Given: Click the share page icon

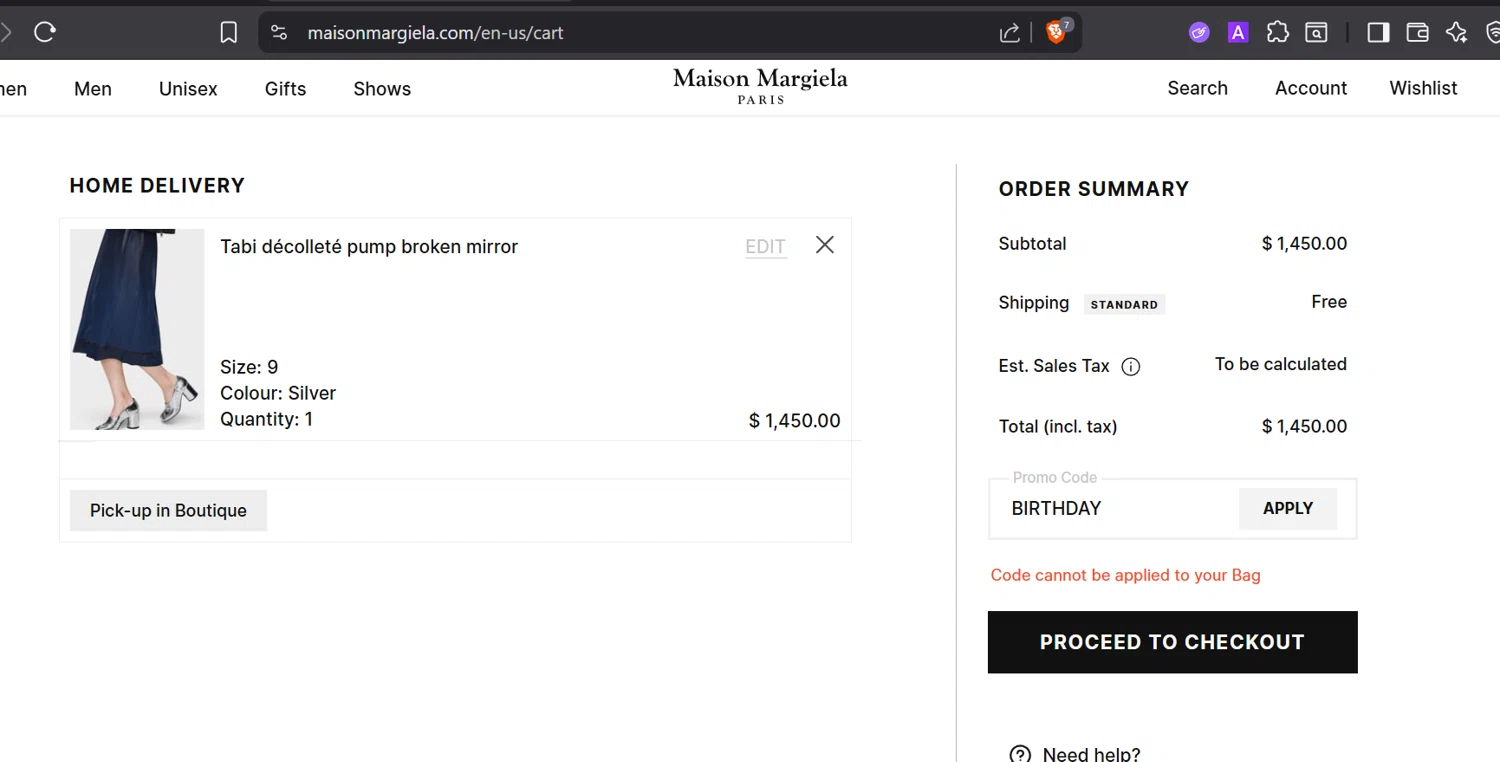Looking at the screenshot, I should point(1010,33).
